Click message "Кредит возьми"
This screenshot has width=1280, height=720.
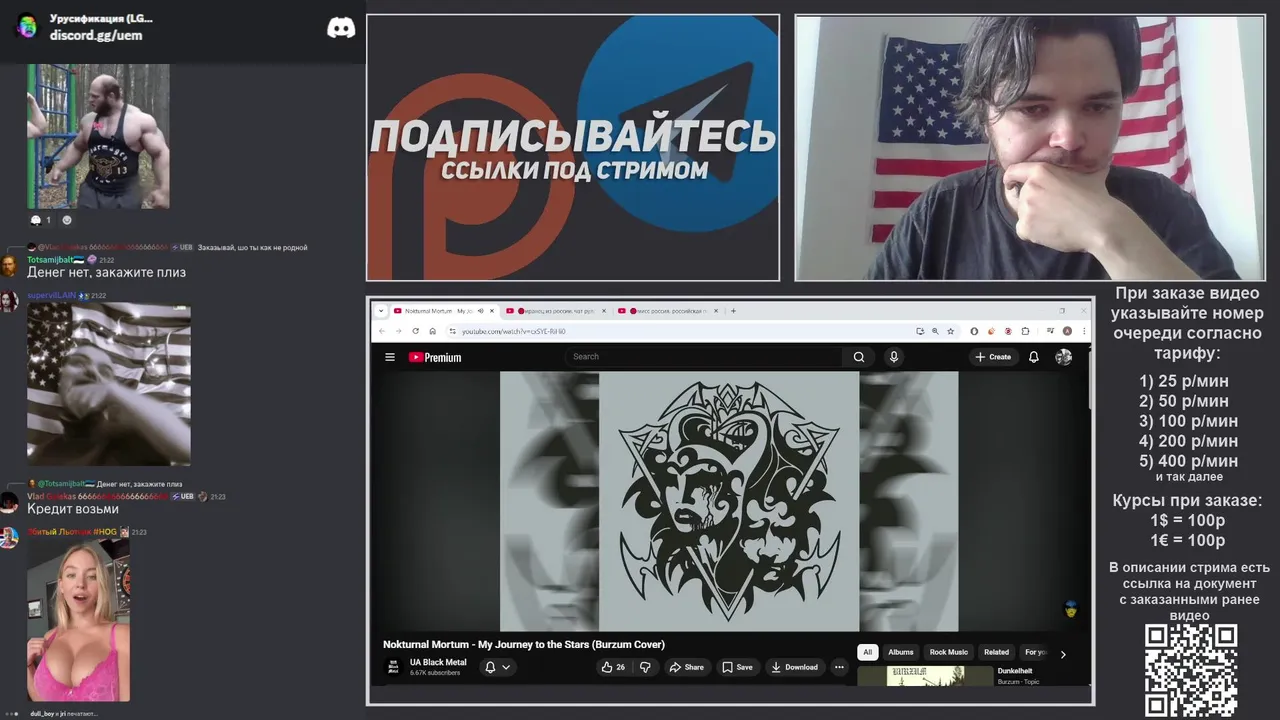pyautogui.click(x=73, y=509)
